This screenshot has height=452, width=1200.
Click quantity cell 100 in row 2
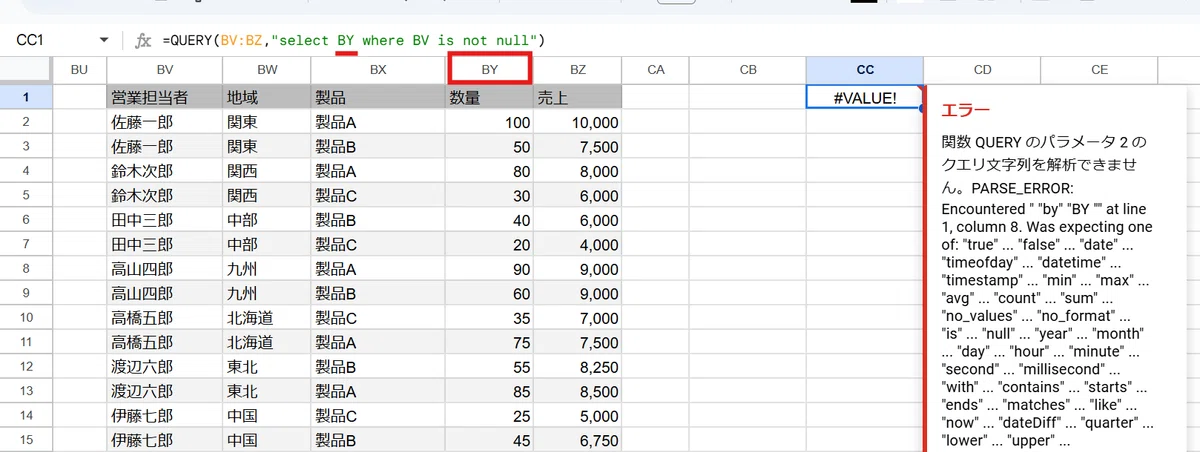[489, 122]
